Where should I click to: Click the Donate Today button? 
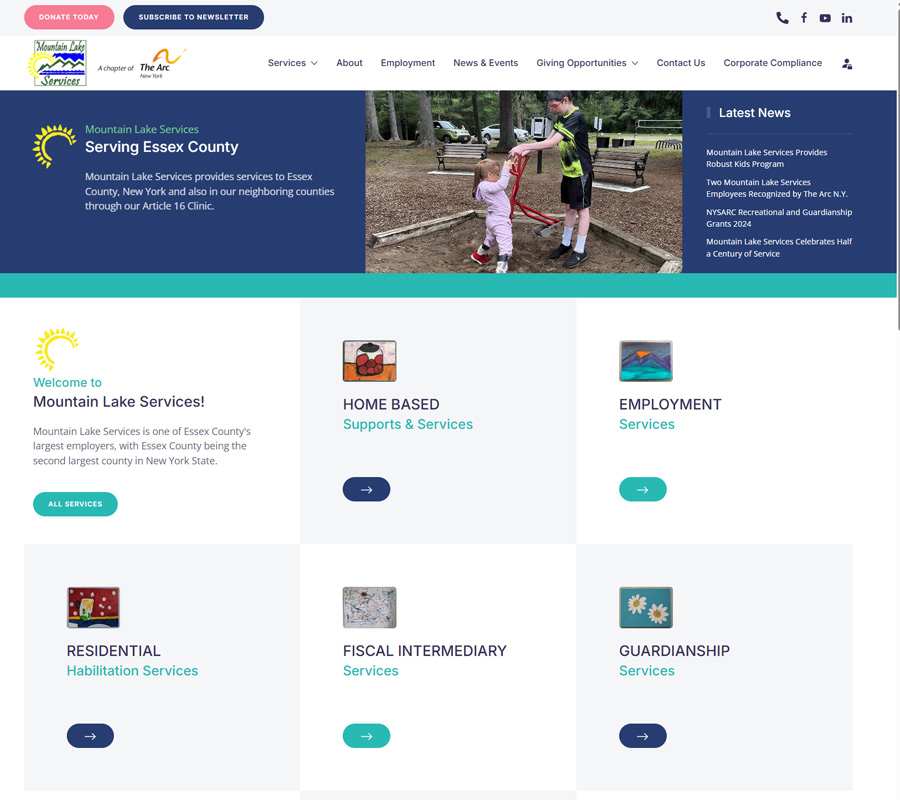point(69,17)
